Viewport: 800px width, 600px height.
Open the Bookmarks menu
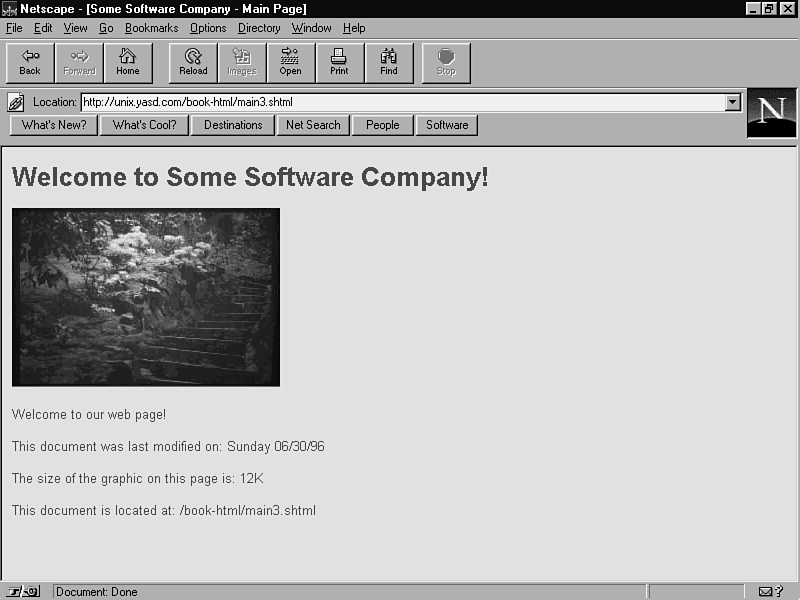pos(152,28)
